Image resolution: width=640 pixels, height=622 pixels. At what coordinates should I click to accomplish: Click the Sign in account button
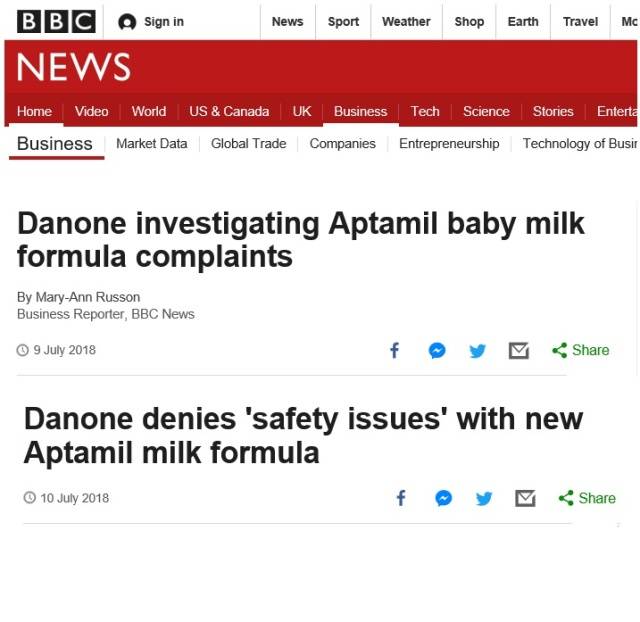click(x=151, y=21)
